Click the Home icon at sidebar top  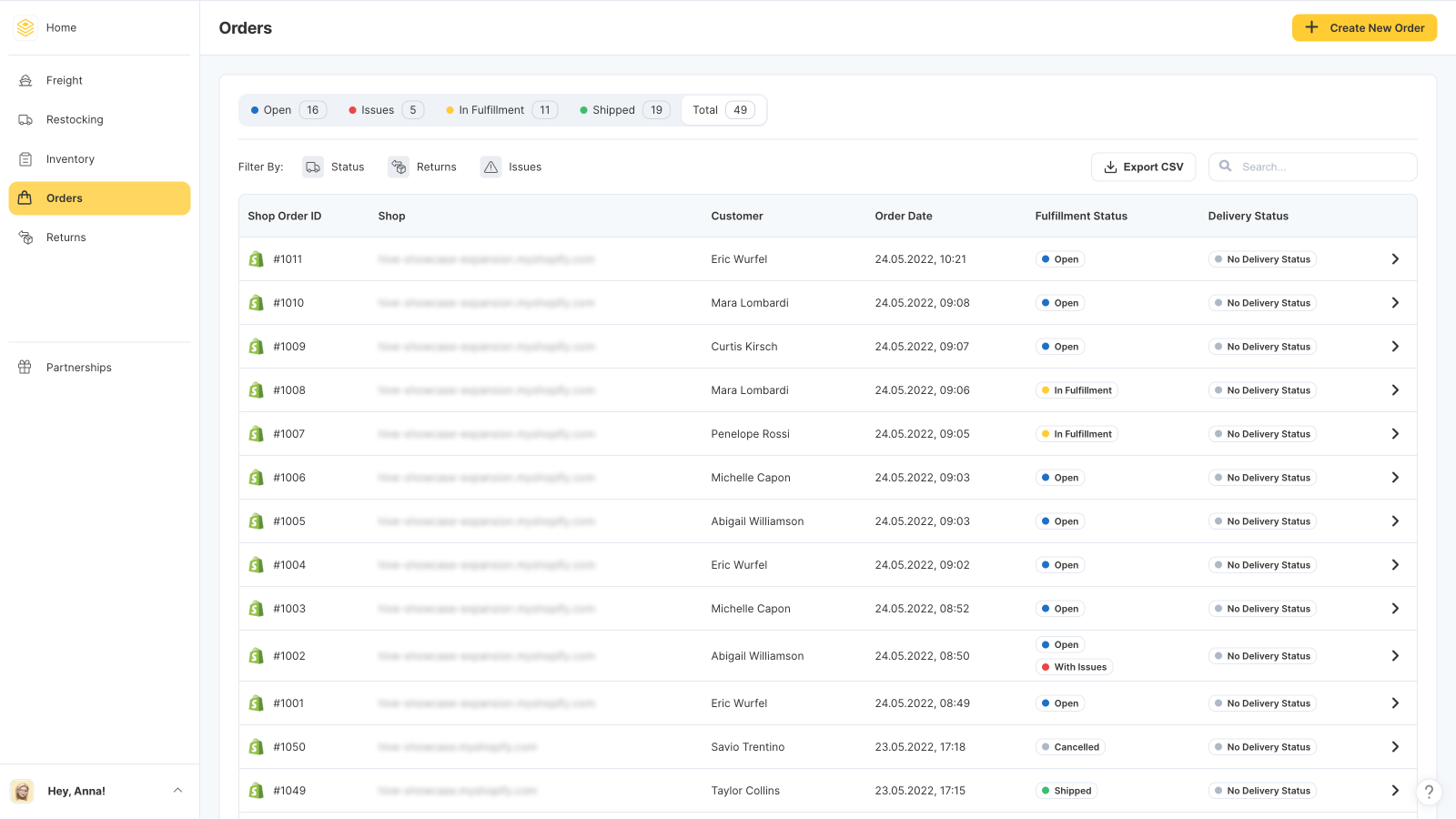tap(25, 27)
